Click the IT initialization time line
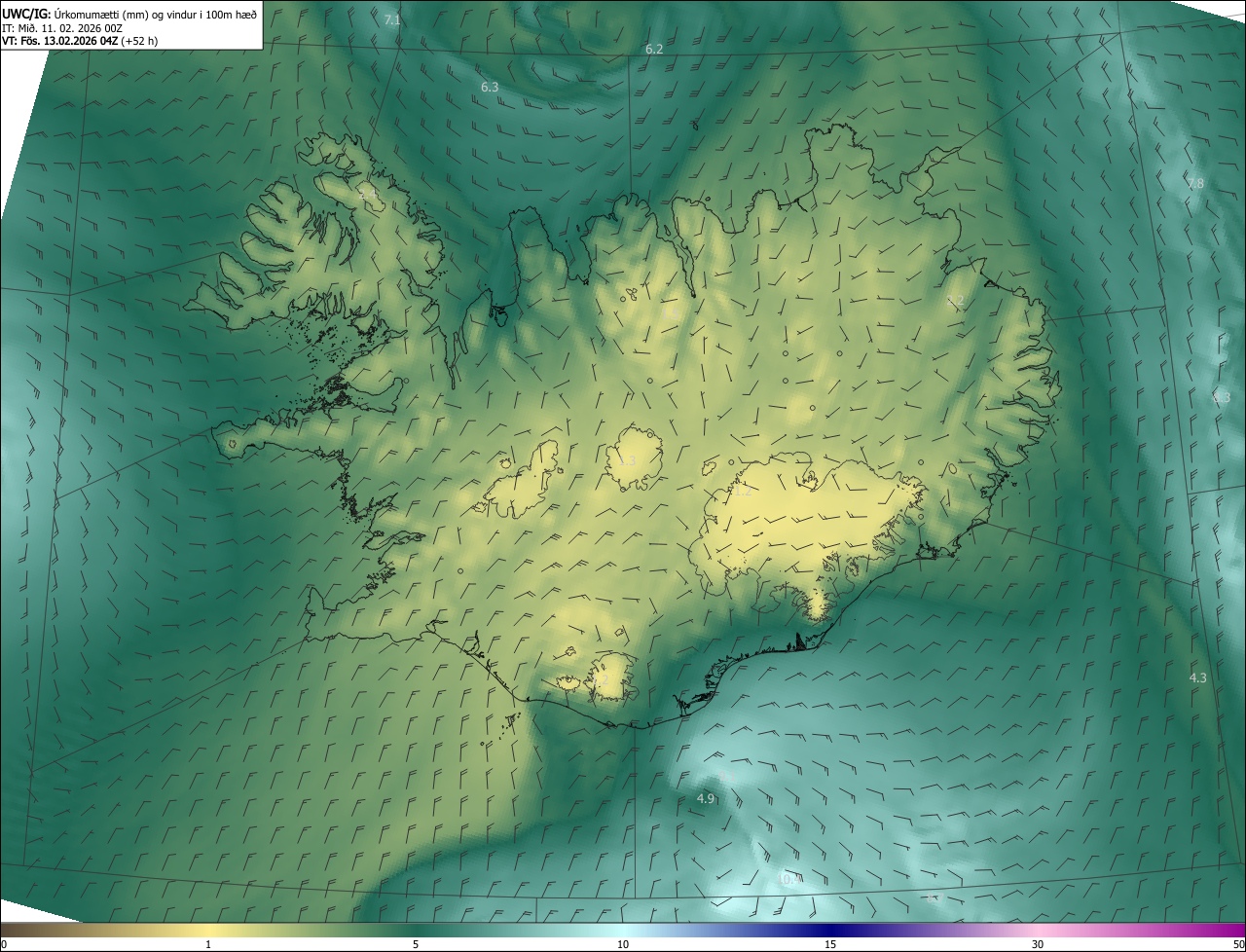 61,28
